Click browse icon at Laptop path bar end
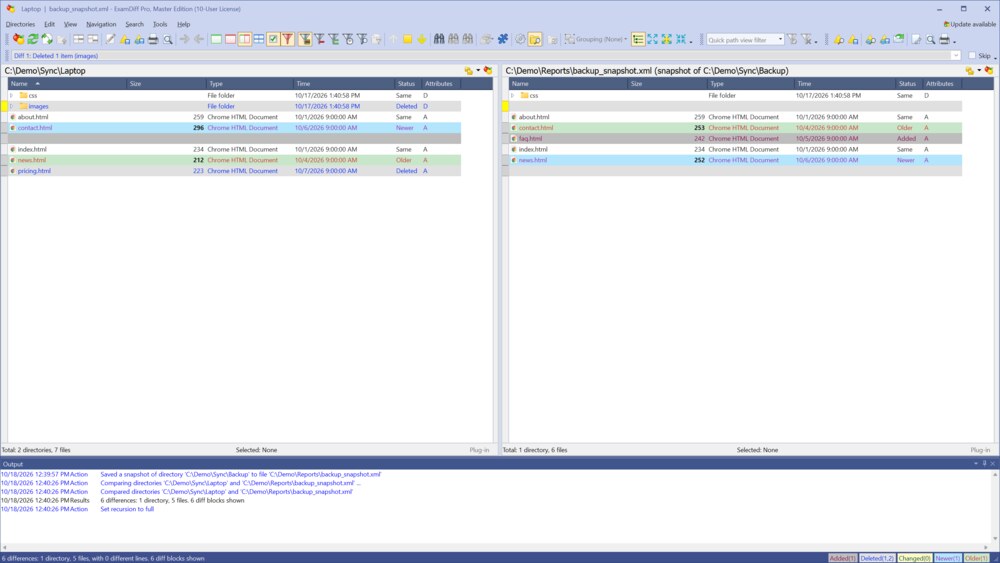 (488, 71)
